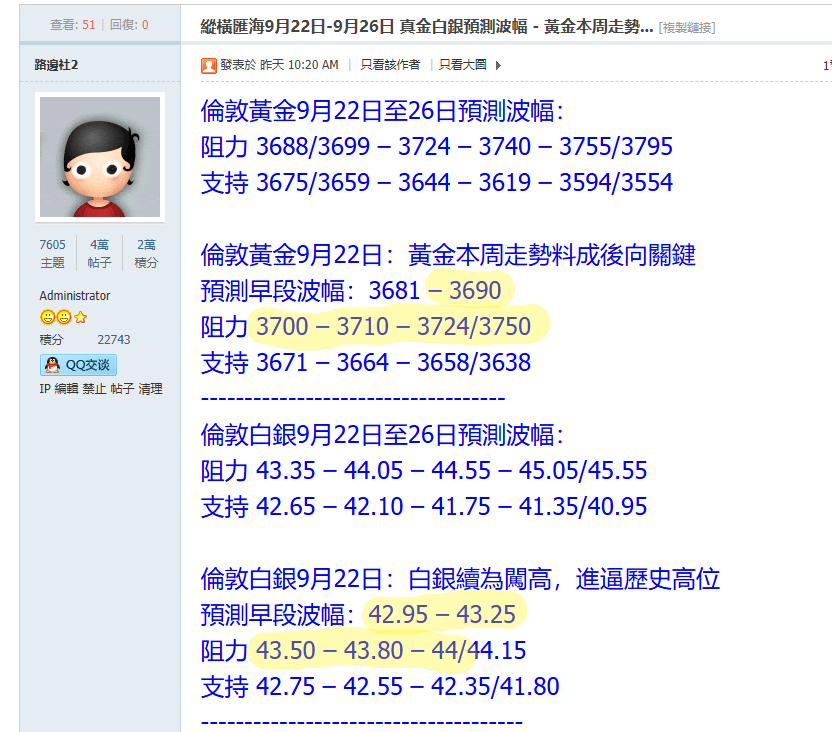The image size is (832, 732).
Task: Open the 7605 主題 count link
Action: tap(52, 245)
